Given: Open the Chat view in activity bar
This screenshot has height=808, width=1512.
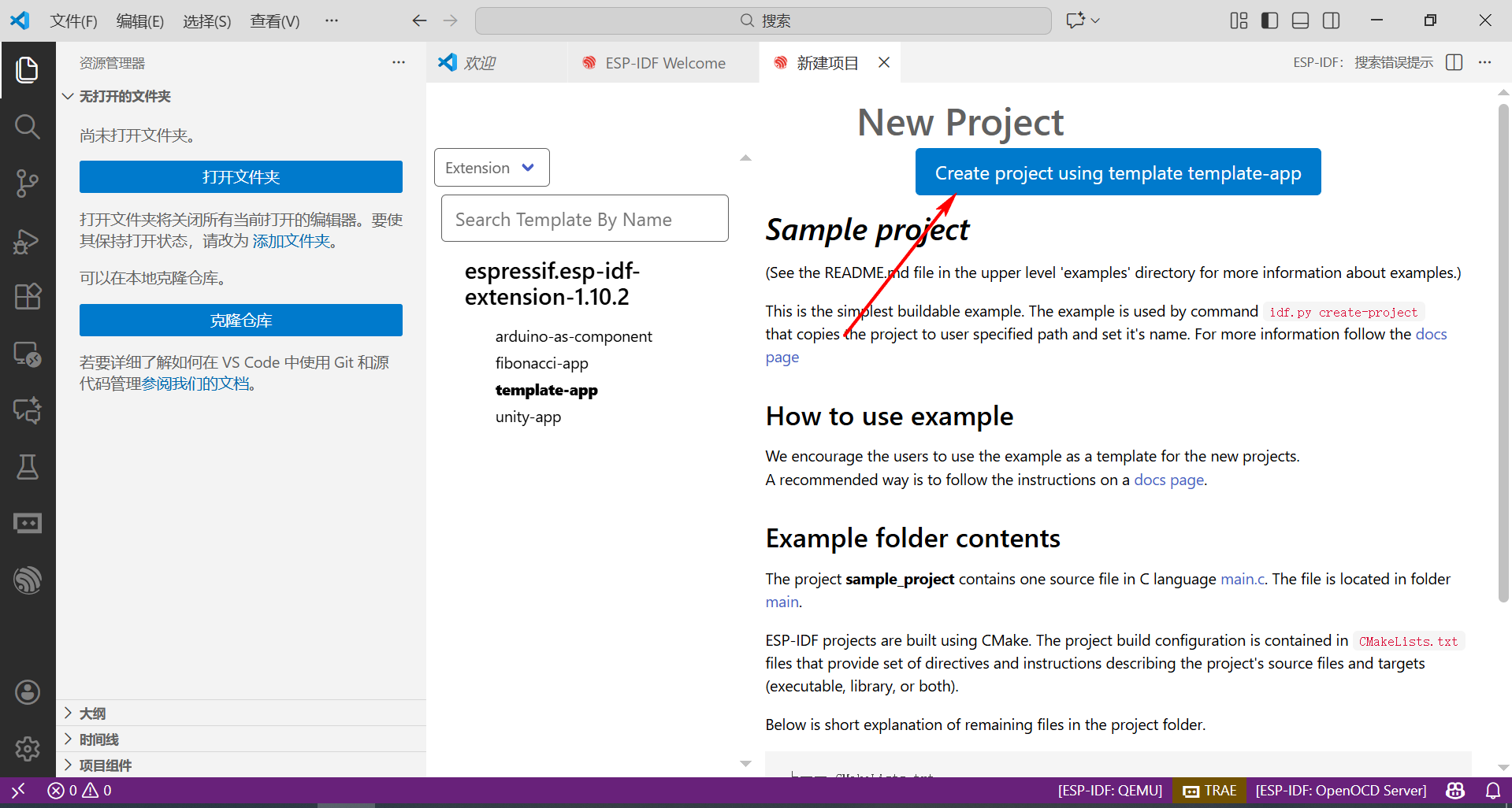Looking at the screenshot, I should [28, 410].
